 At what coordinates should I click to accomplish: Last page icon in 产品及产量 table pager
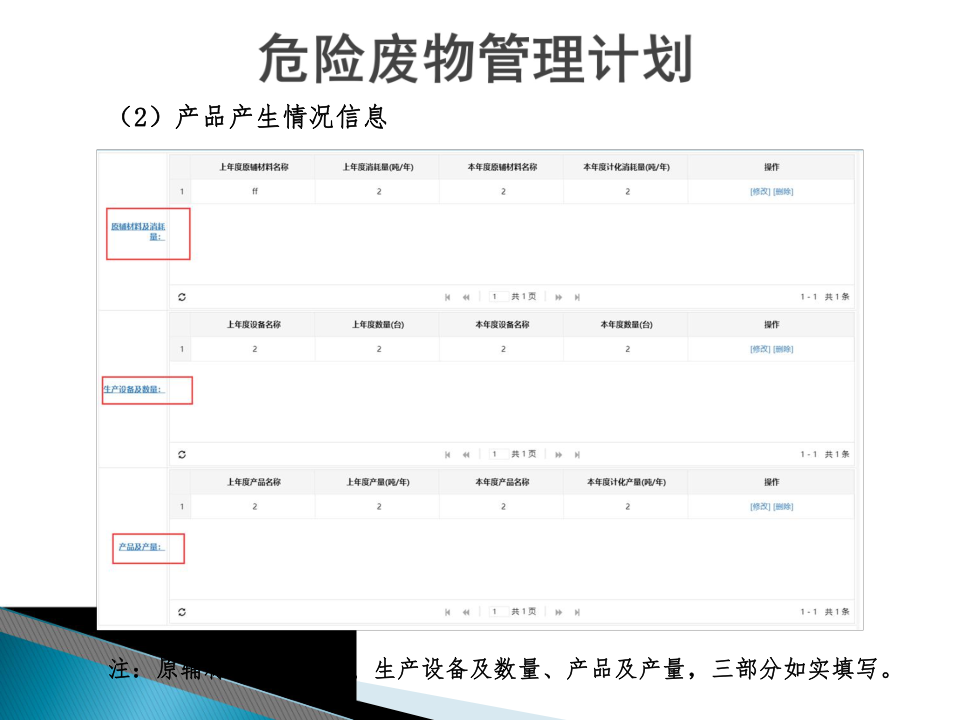(x=577, y=612)
